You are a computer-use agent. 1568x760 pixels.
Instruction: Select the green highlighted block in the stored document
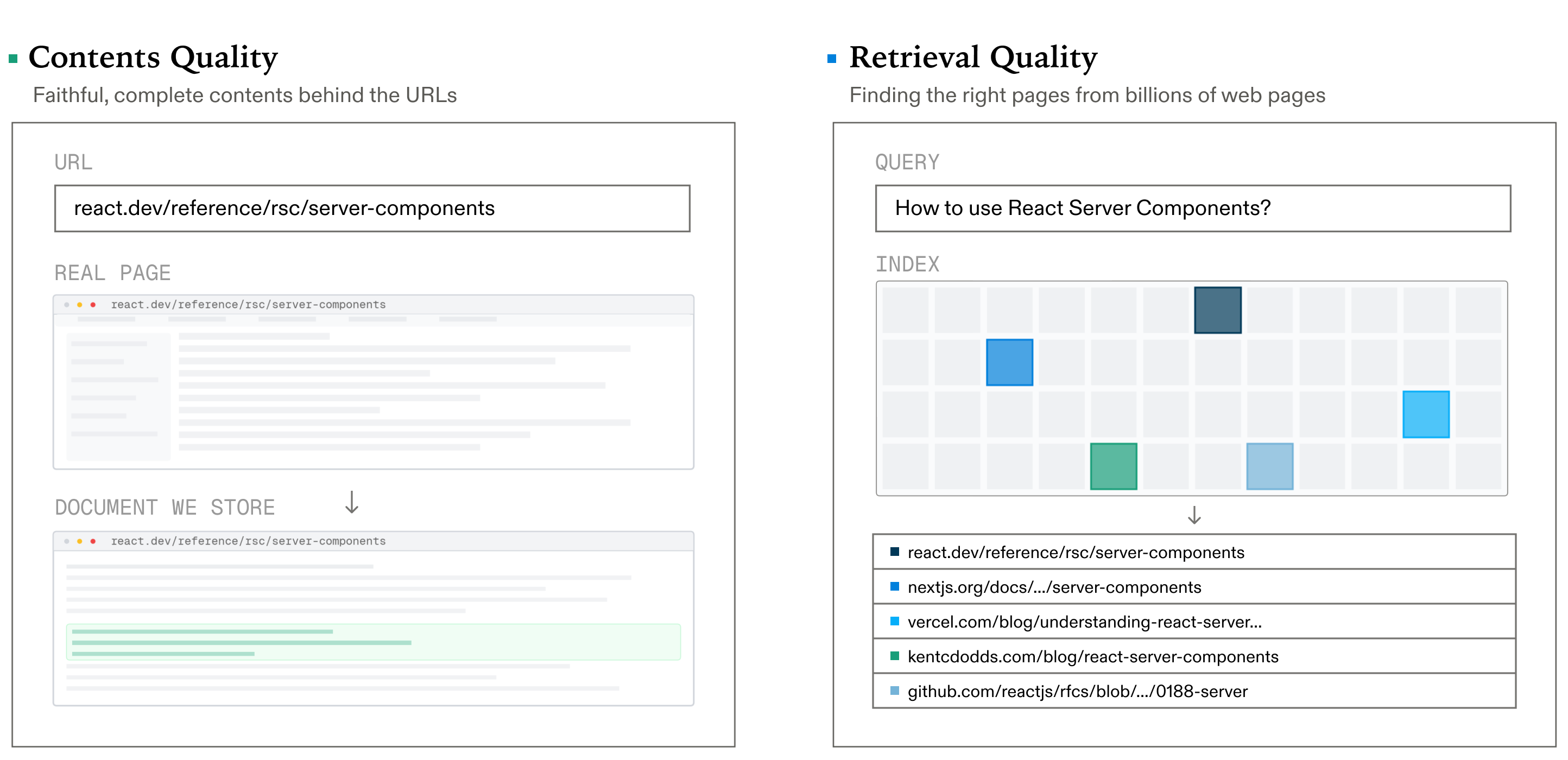[372, 642]
